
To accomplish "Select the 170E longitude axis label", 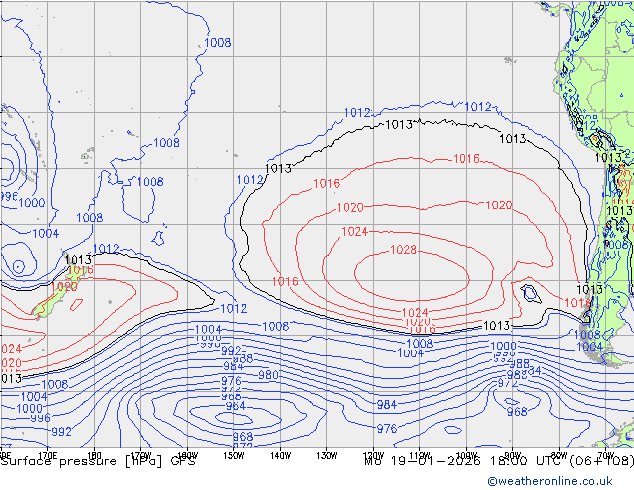I will click(47, 456).
